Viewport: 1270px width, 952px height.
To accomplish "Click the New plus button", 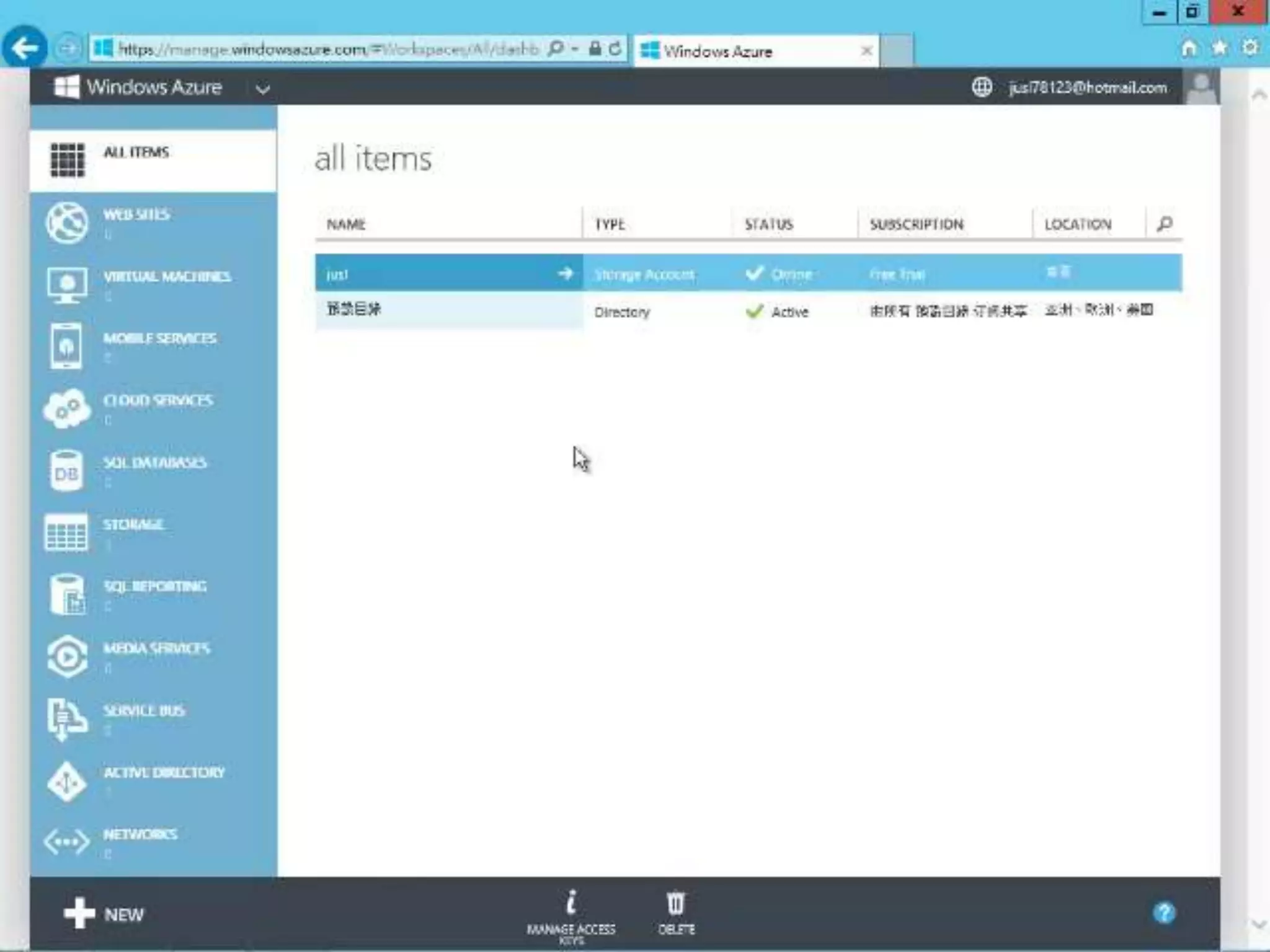I will 79,914.
